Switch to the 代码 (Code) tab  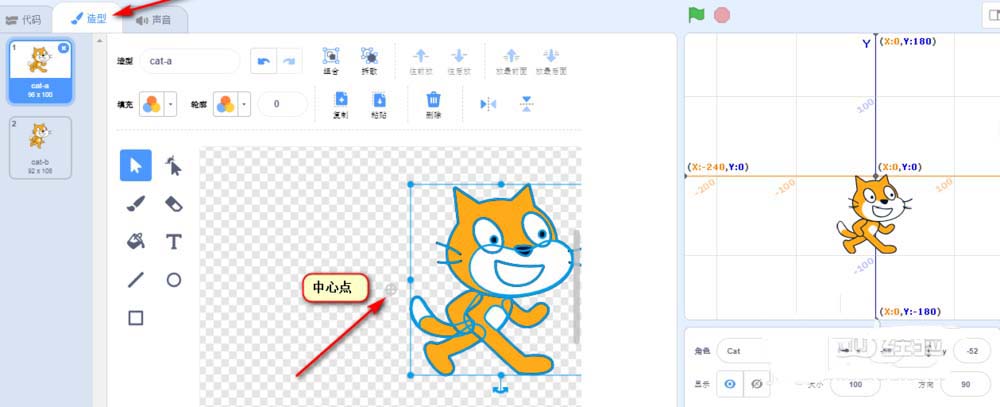click(24, 20)
